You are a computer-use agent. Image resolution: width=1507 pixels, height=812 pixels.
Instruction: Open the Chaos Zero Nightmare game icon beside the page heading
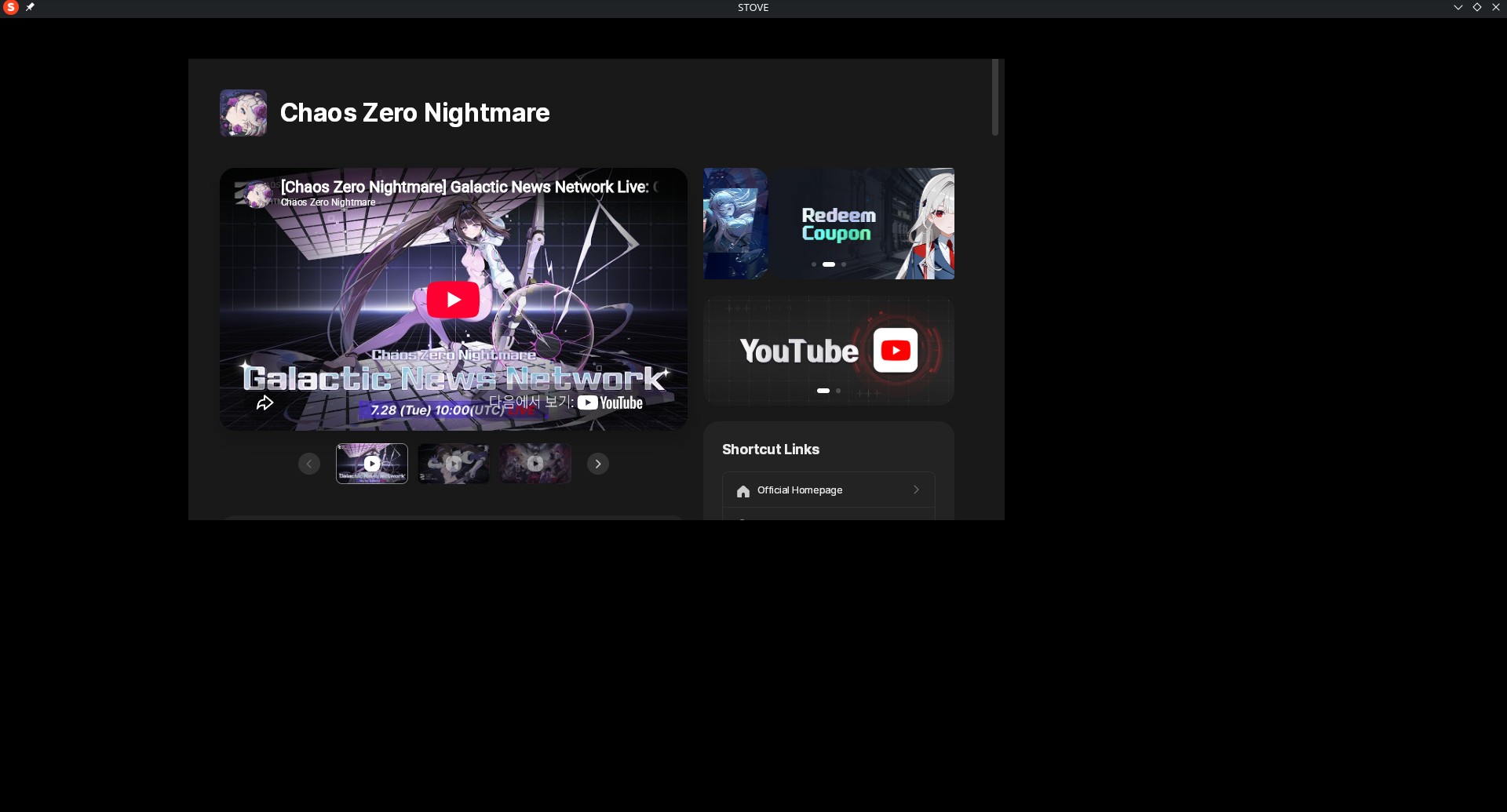[243, 113]
